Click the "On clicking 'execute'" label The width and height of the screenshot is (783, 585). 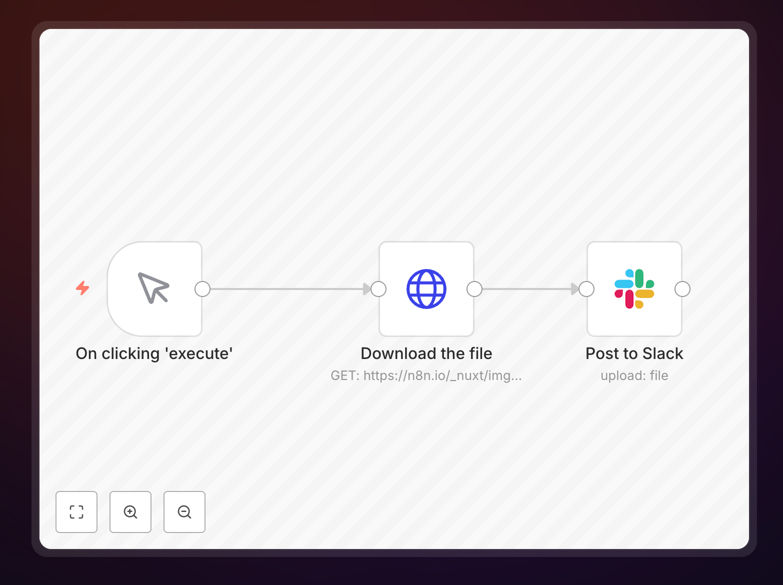click(154, 354)
